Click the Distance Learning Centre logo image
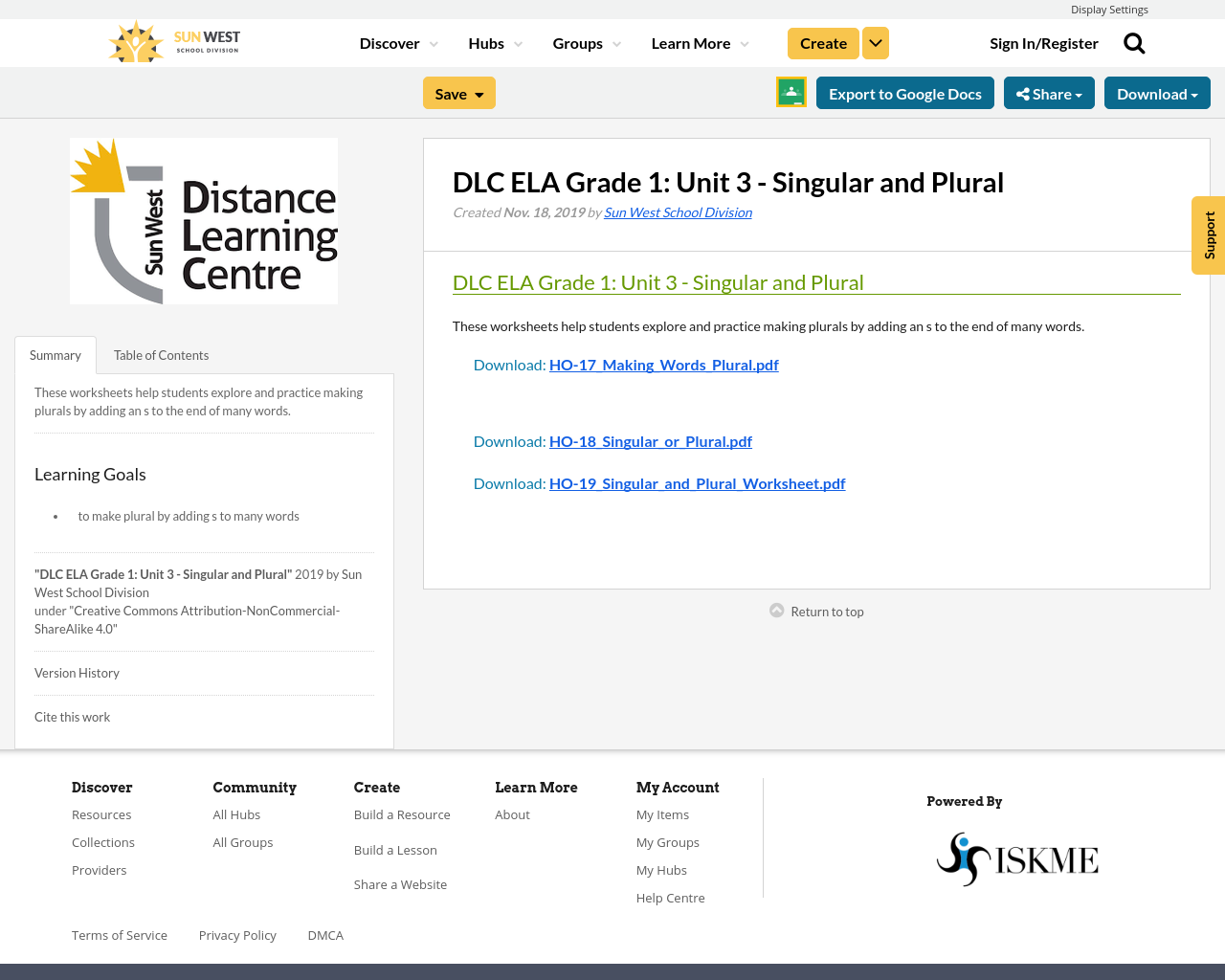 point(204,220)
